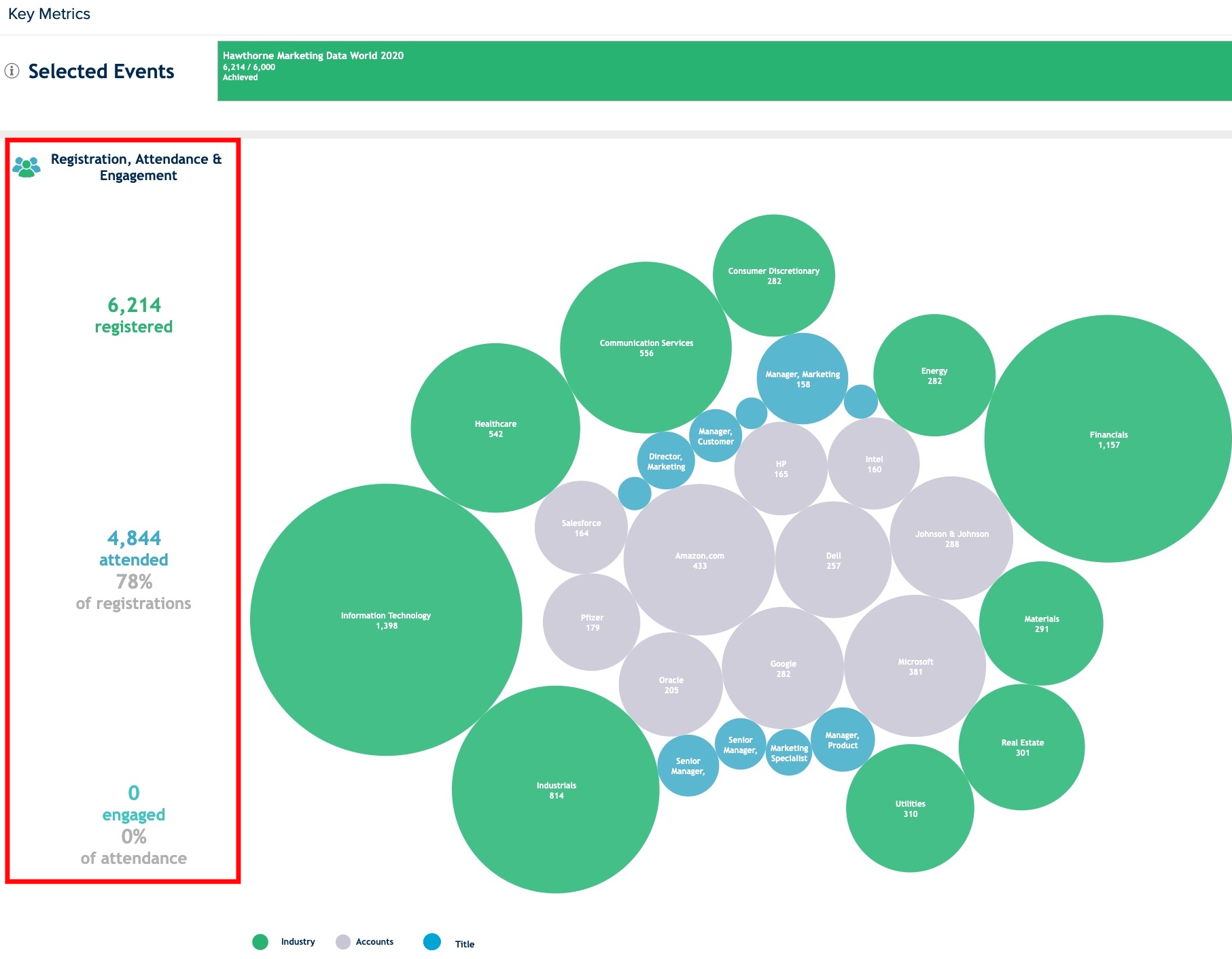
Task: Click the Industry legend label
Action: pyautogui.click(x=298, y=941)
